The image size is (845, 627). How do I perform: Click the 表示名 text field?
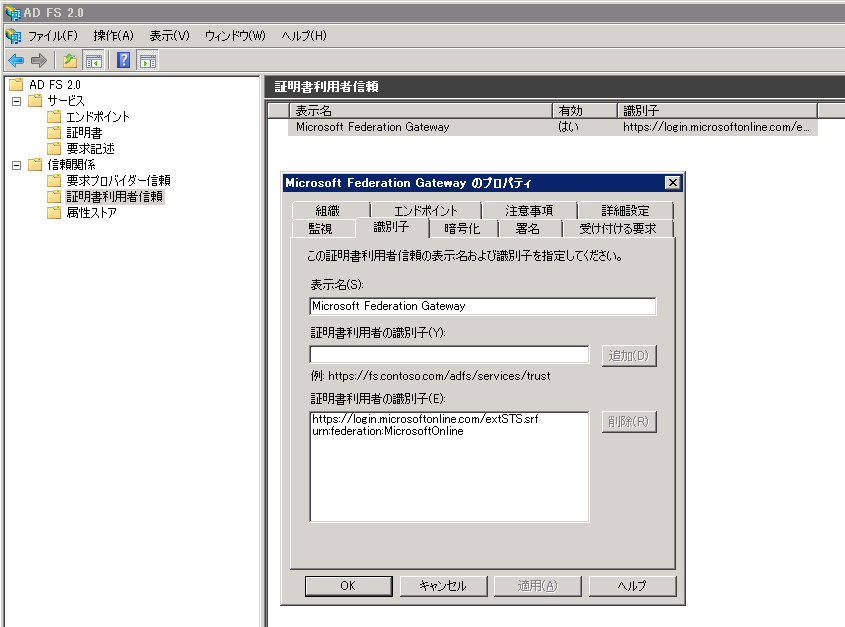tap(483, 306)
